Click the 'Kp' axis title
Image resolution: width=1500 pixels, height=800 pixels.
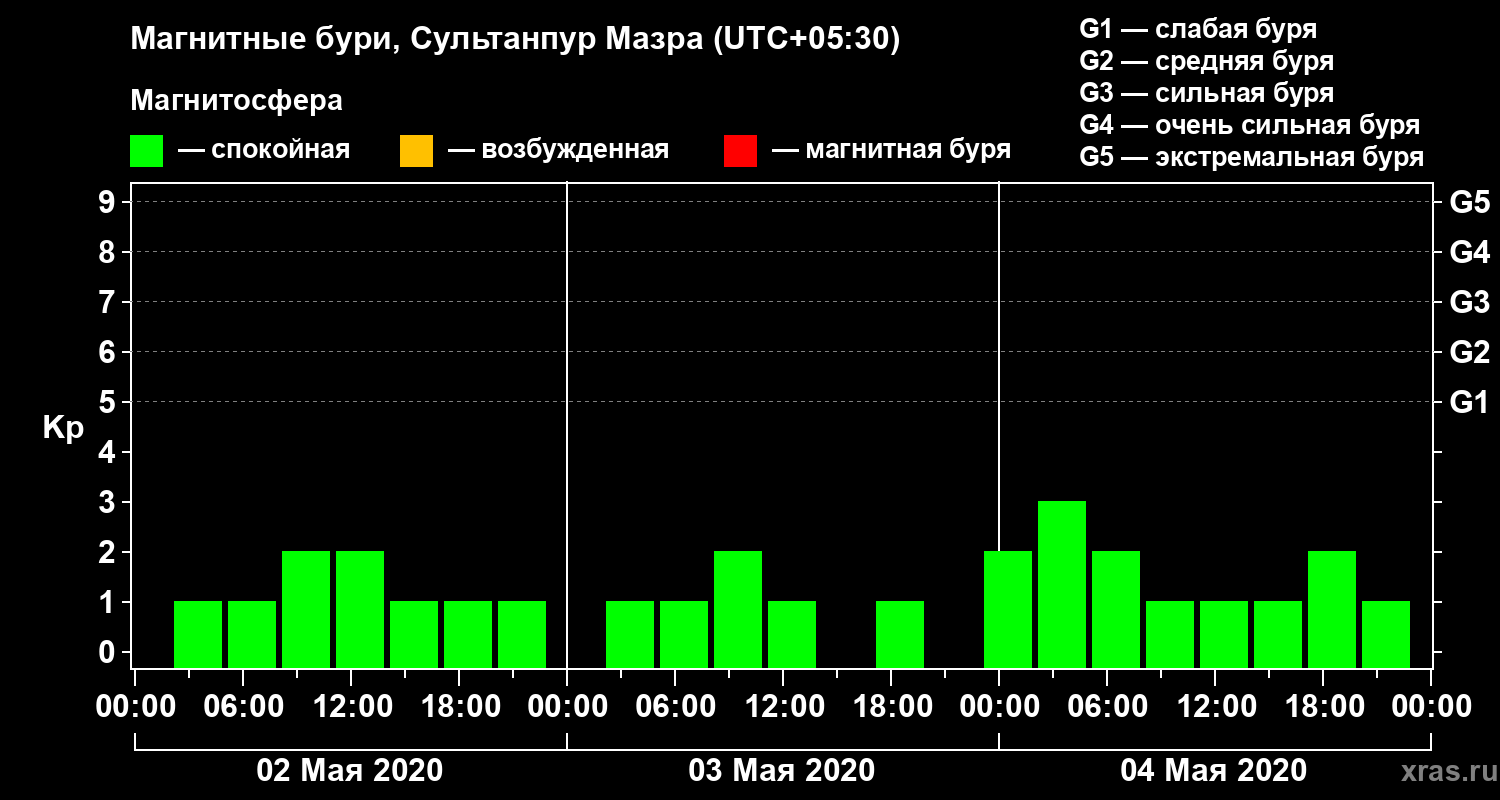point(63,427)
